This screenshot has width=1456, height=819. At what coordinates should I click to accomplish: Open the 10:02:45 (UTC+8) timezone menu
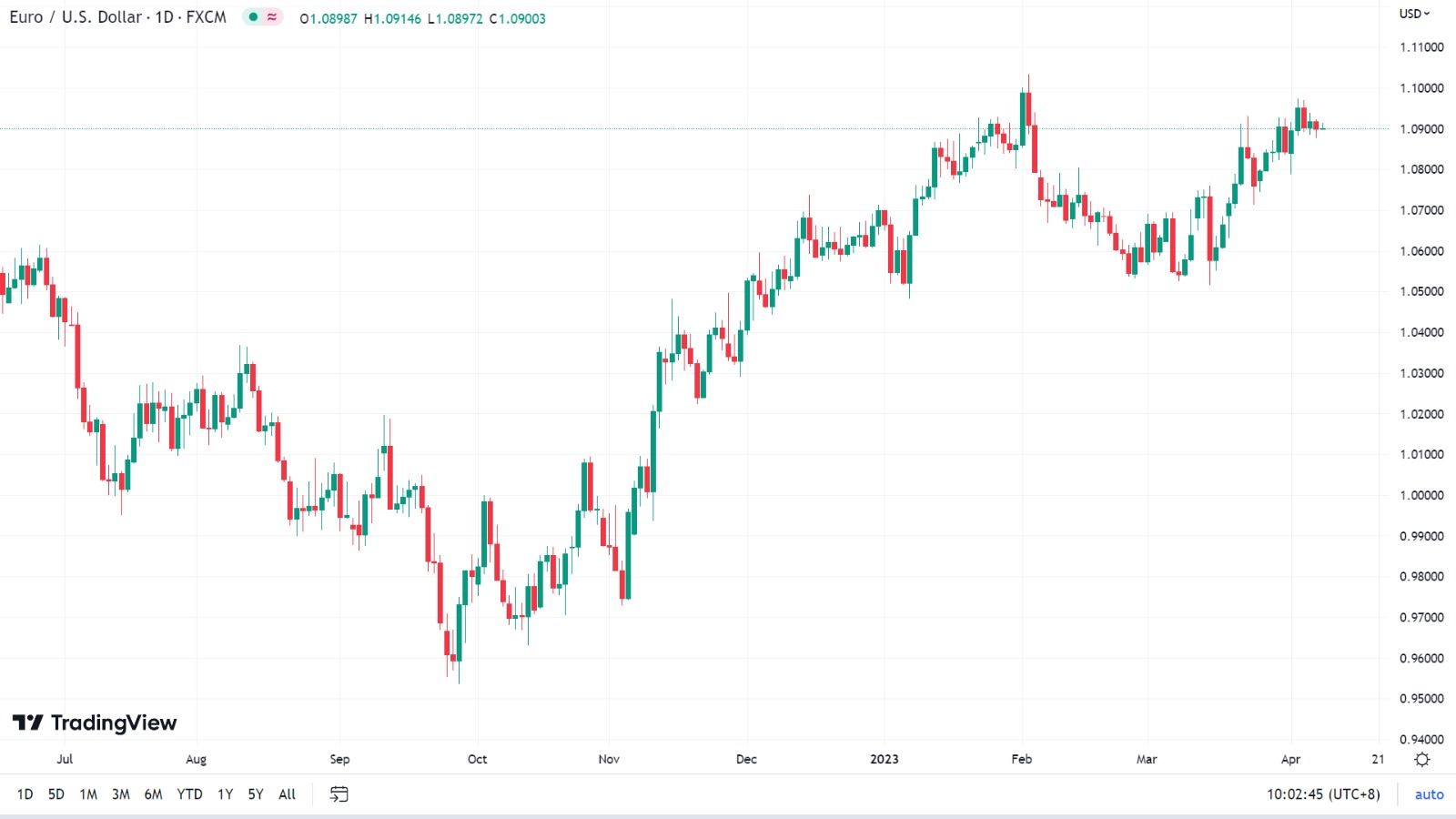pos(1323,794)
